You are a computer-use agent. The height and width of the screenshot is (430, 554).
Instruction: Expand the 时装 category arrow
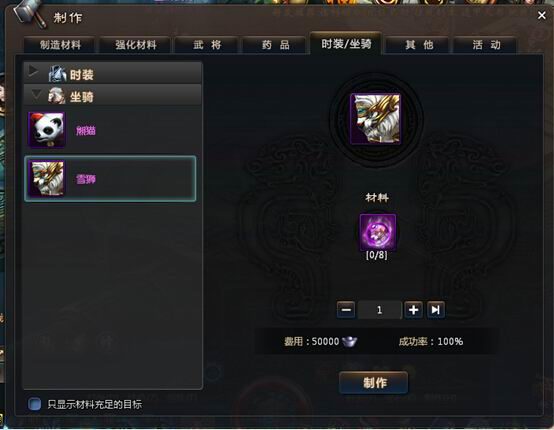tap(33, 71)
